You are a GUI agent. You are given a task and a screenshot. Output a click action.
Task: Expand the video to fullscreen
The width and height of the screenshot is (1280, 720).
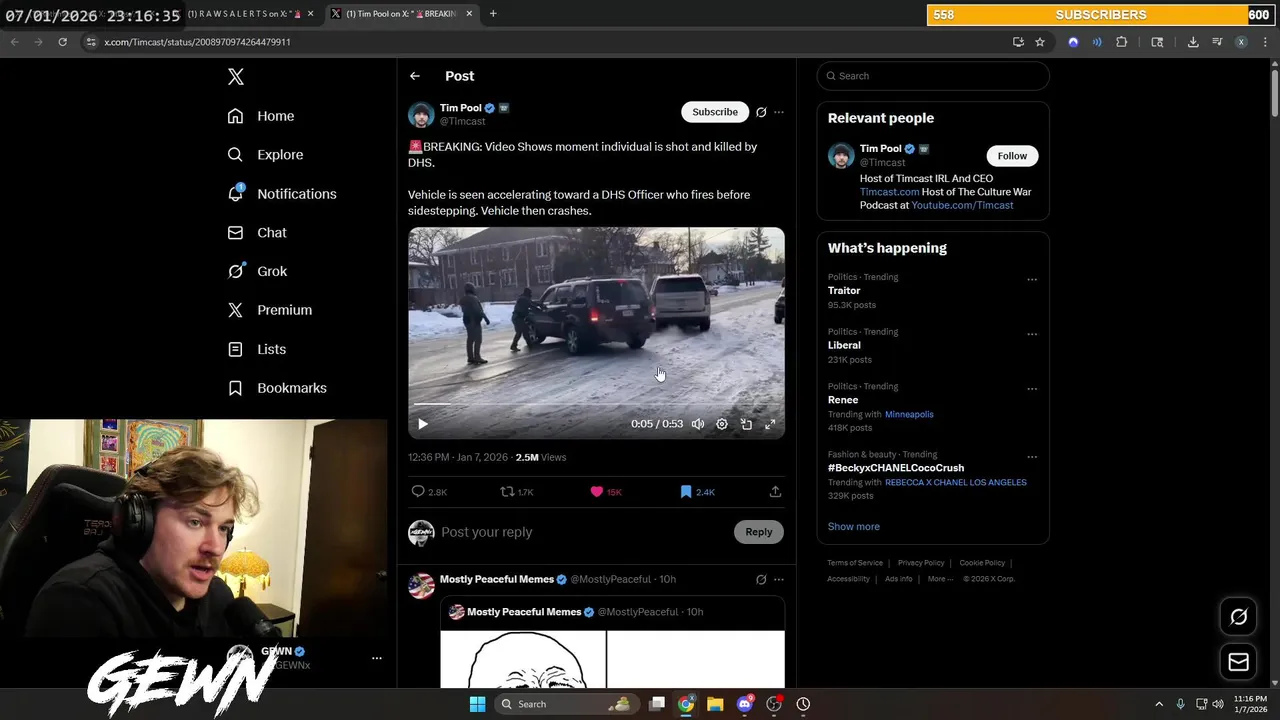tap(770, 424)
